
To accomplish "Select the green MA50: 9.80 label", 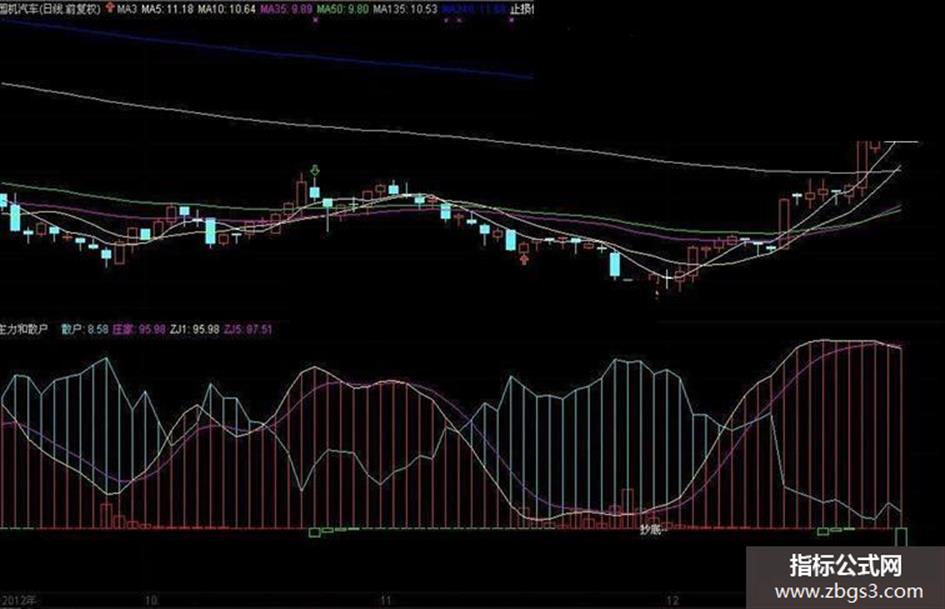I will pos(343,9).
